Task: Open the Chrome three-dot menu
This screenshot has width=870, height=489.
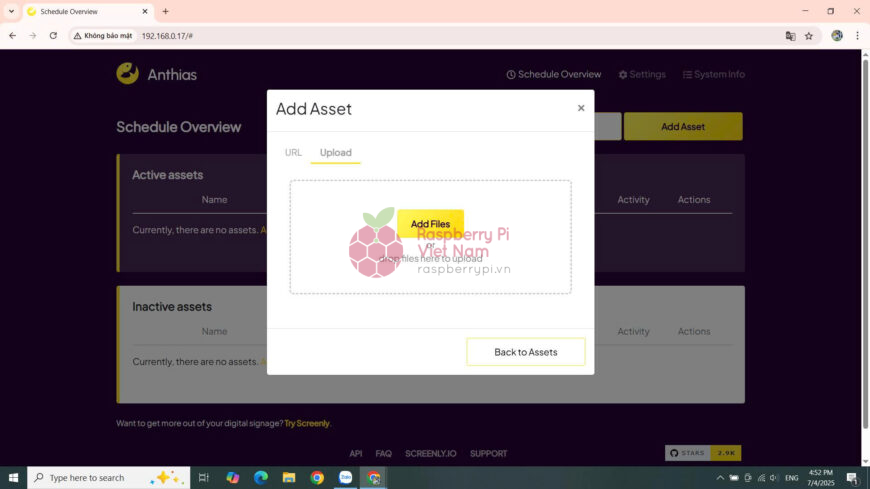Action: (857, 35)
